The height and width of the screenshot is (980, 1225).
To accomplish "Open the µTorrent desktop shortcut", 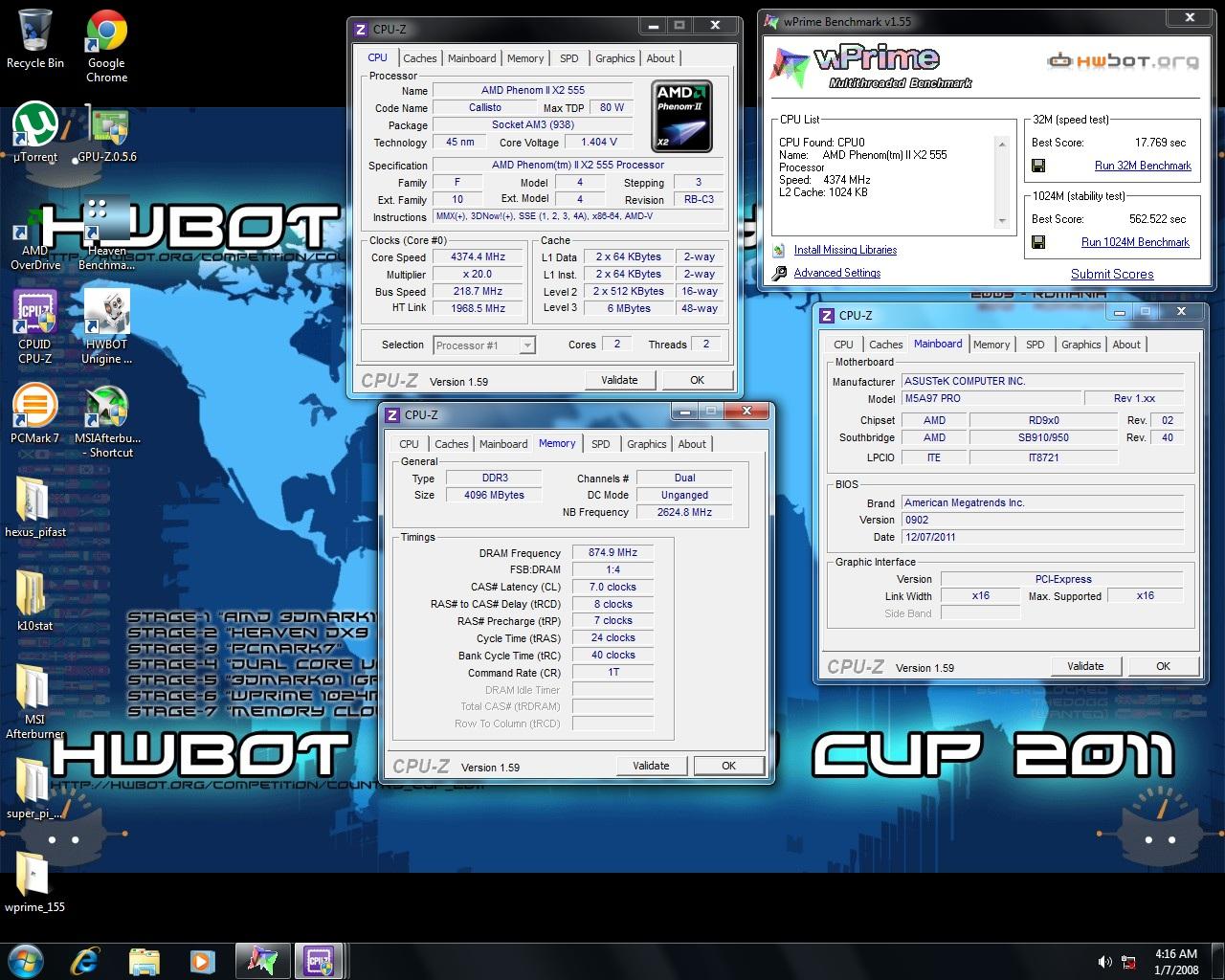I will [35, 132].
